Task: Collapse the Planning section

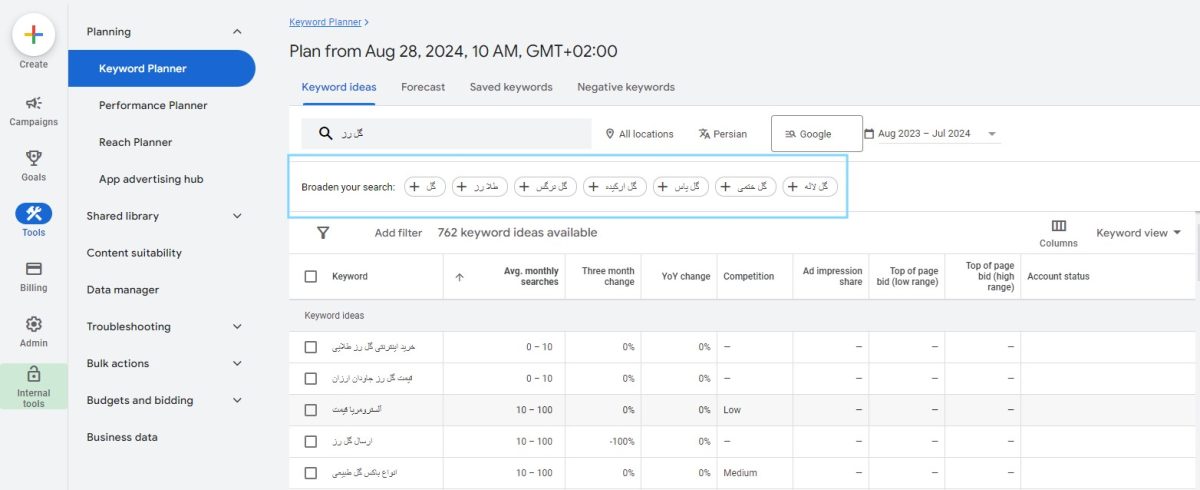Action: [x=237, y=32]
